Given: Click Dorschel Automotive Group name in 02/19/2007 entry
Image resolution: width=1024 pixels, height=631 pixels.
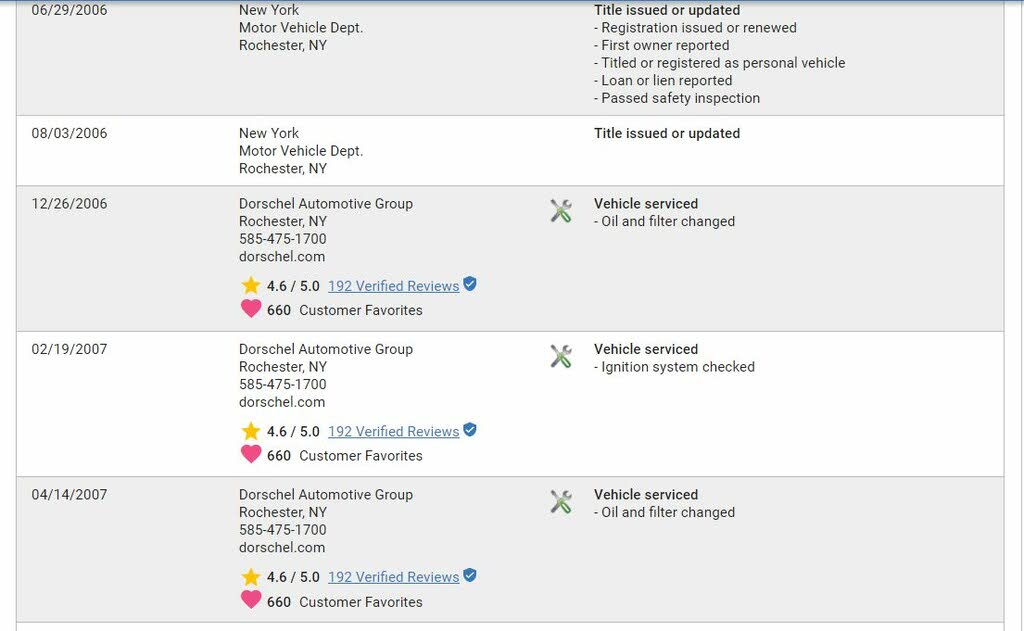Looking at the screenshot, I should click(326, 349).
